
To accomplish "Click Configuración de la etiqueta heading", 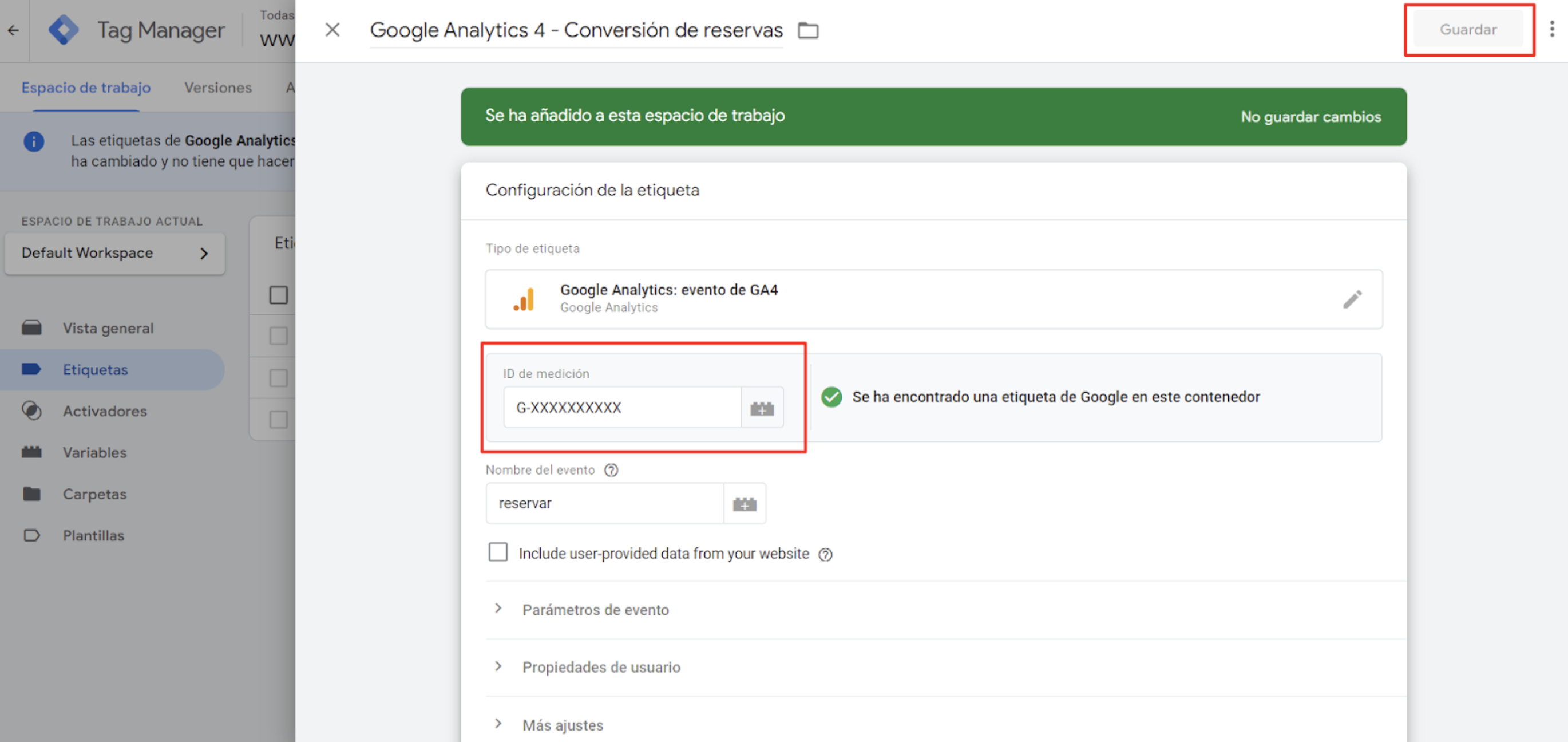I will (592, 190).
